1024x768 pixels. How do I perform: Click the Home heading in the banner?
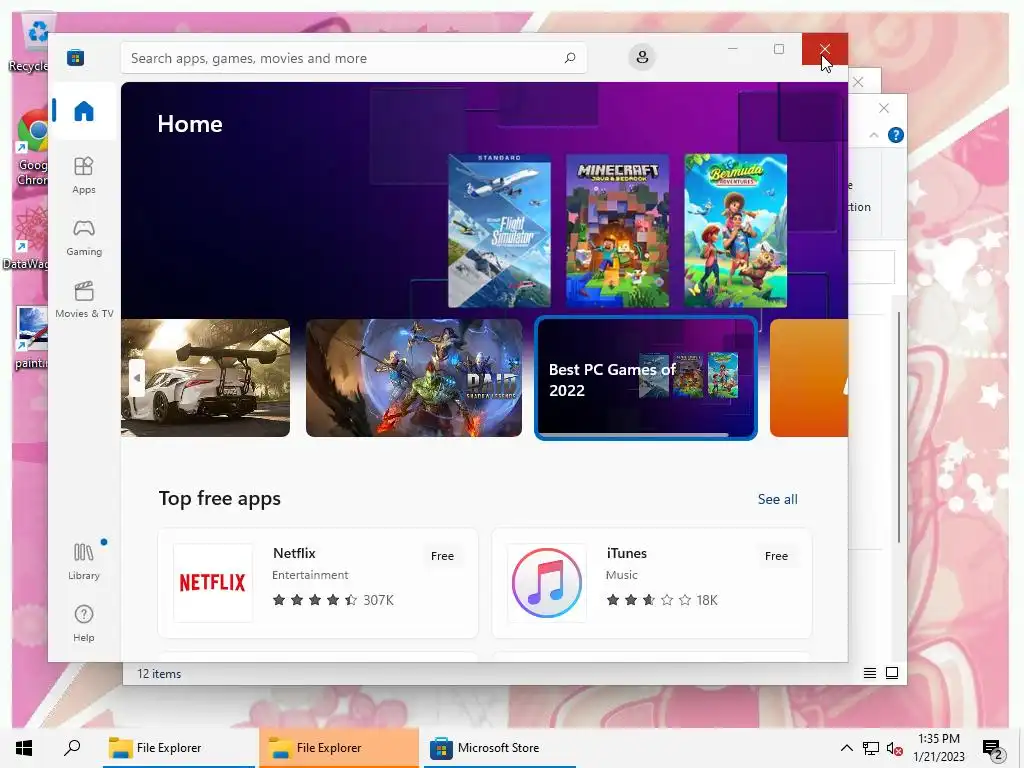[x=190, y=124]
